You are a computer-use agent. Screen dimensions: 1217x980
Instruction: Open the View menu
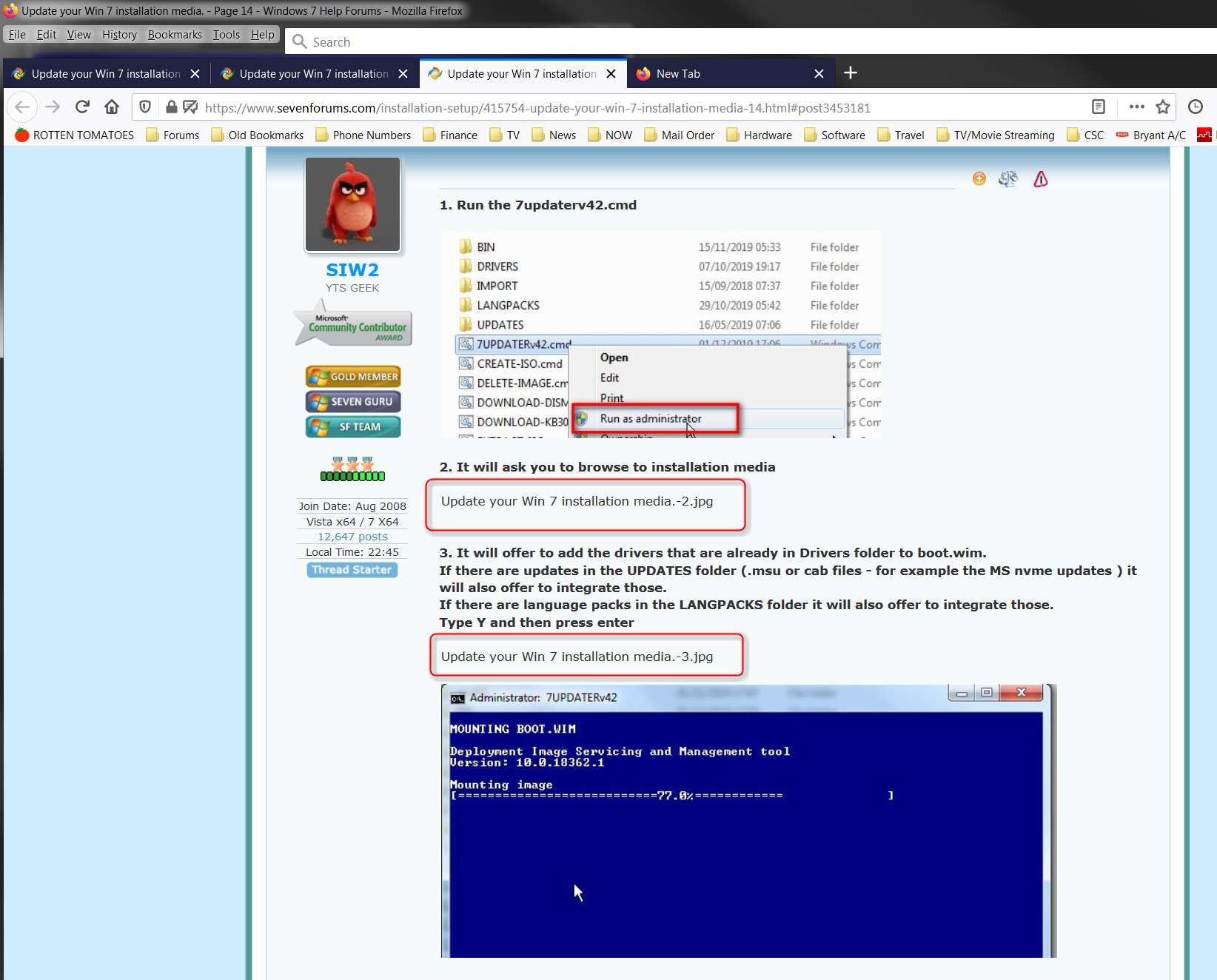coord(79,35)
